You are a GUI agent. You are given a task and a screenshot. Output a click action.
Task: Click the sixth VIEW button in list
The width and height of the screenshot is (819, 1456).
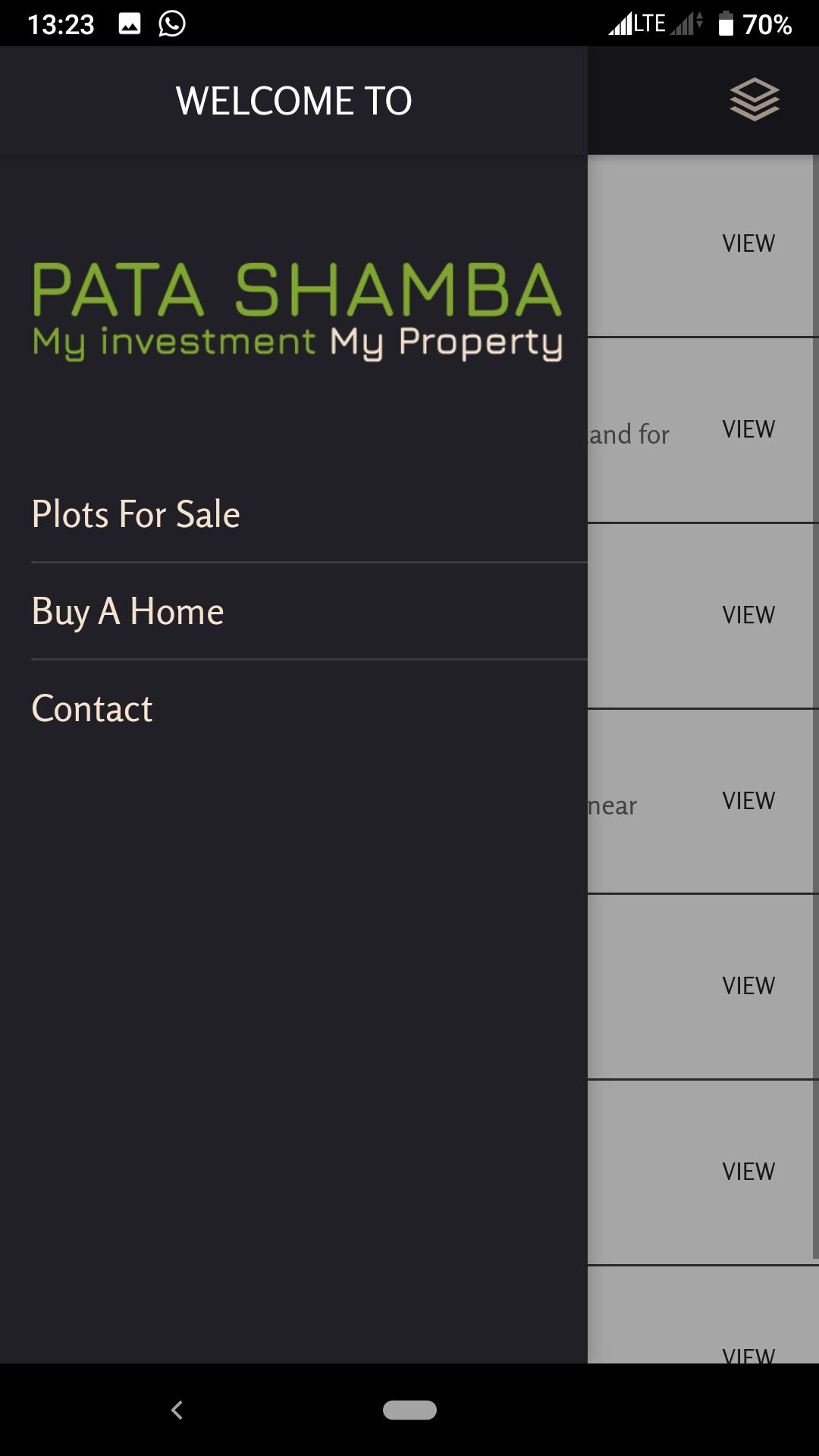[748, 1172]
